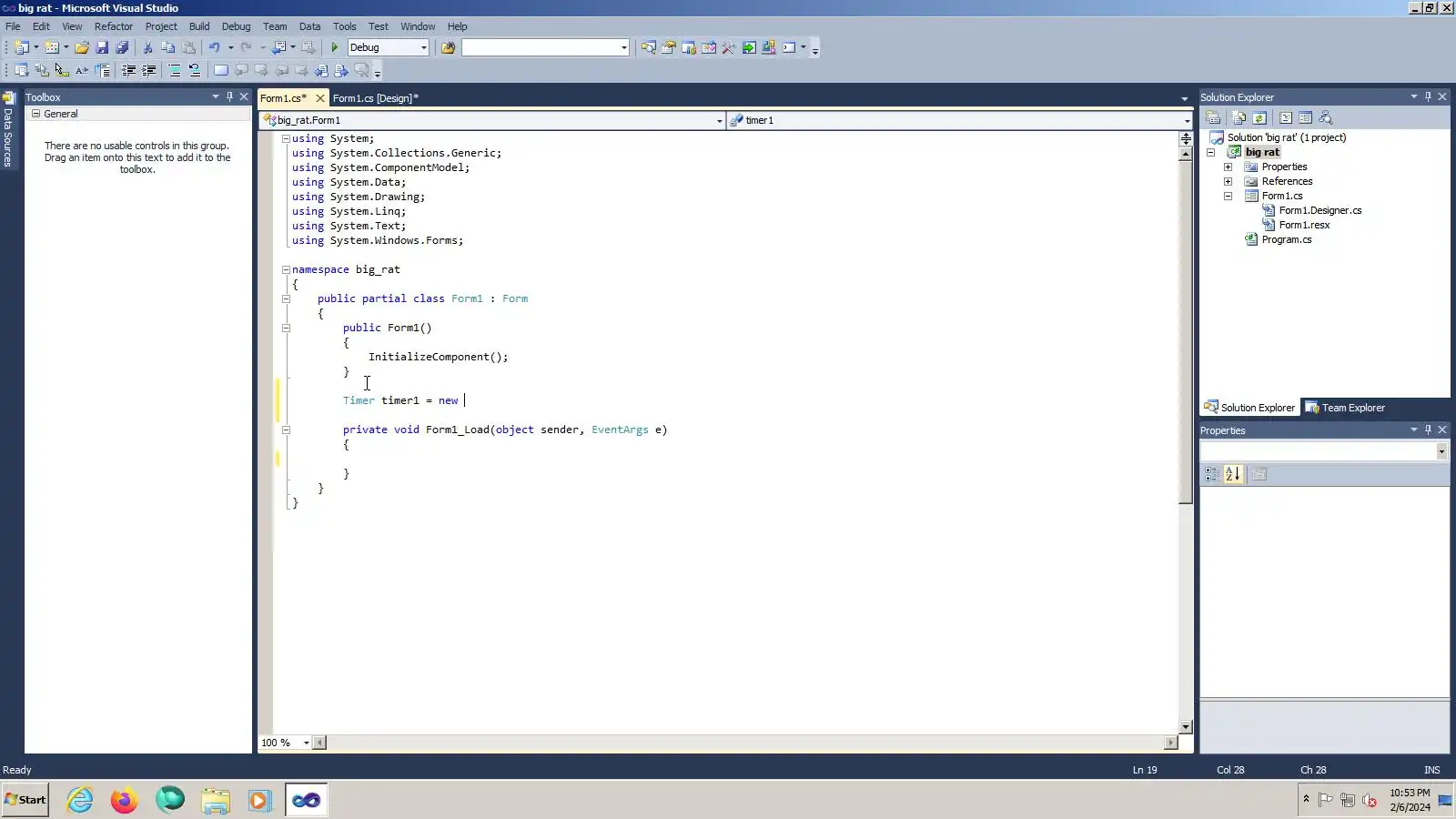Open the Debug menu
Viewport: 1456px width, 819px height.
(x=236, y=26)
